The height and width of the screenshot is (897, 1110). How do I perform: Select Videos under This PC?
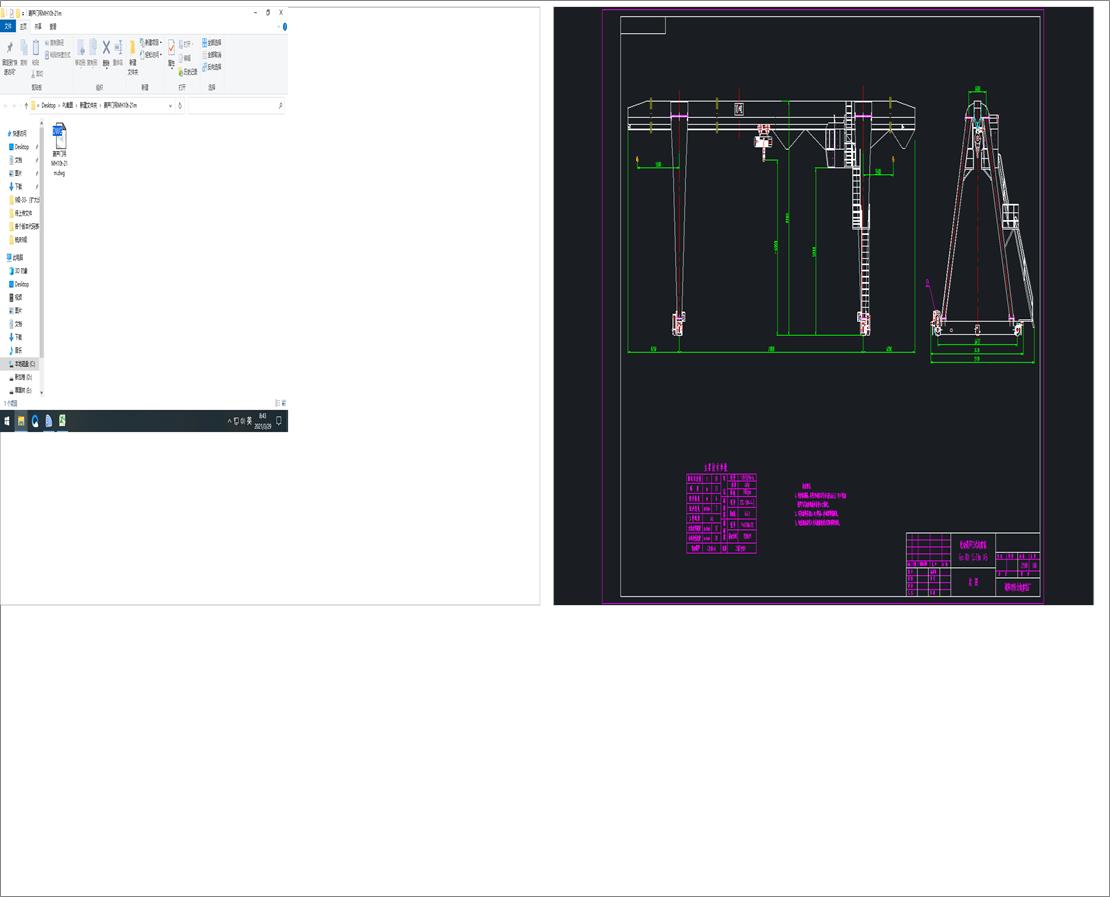tap(17, 297)
